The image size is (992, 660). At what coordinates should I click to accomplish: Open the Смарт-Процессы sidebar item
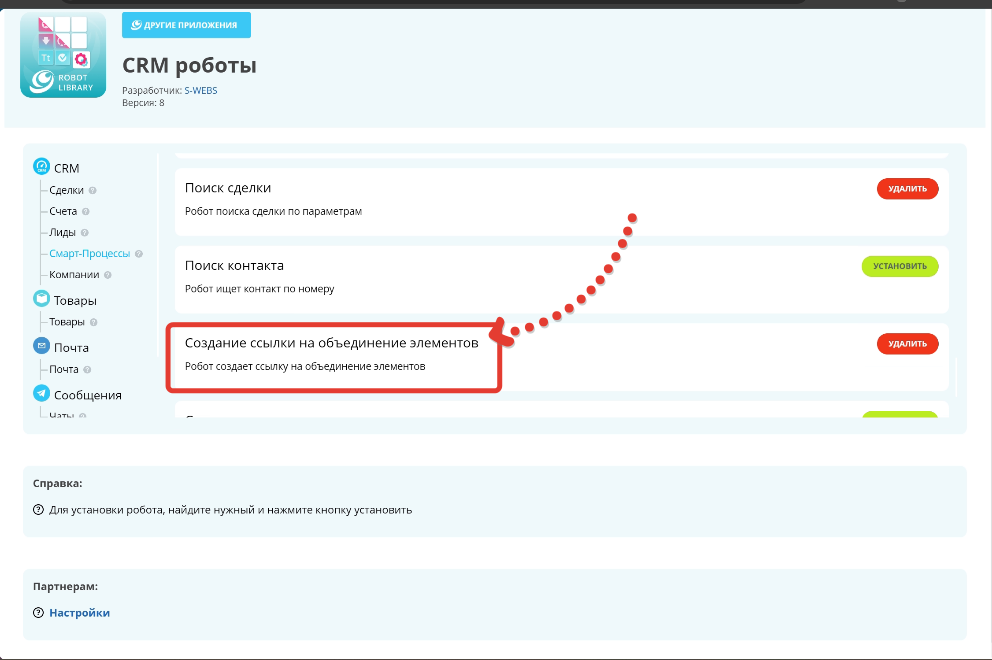(90, 254)
